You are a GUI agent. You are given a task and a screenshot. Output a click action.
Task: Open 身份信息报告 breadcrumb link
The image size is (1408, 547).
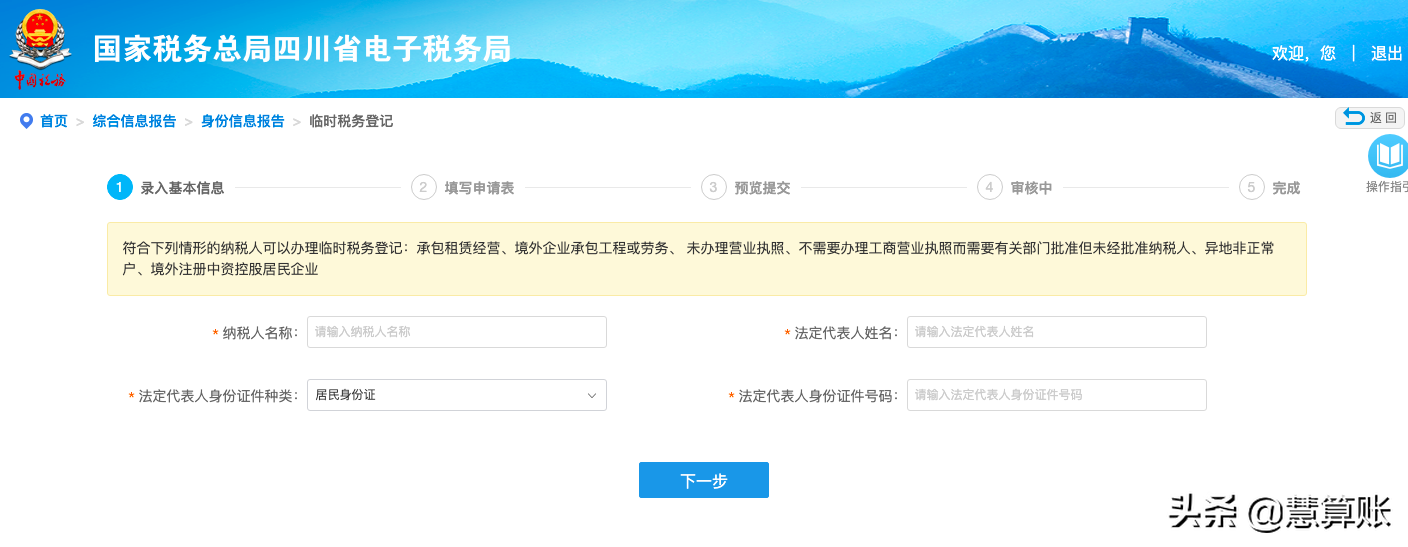pos(243,121)
